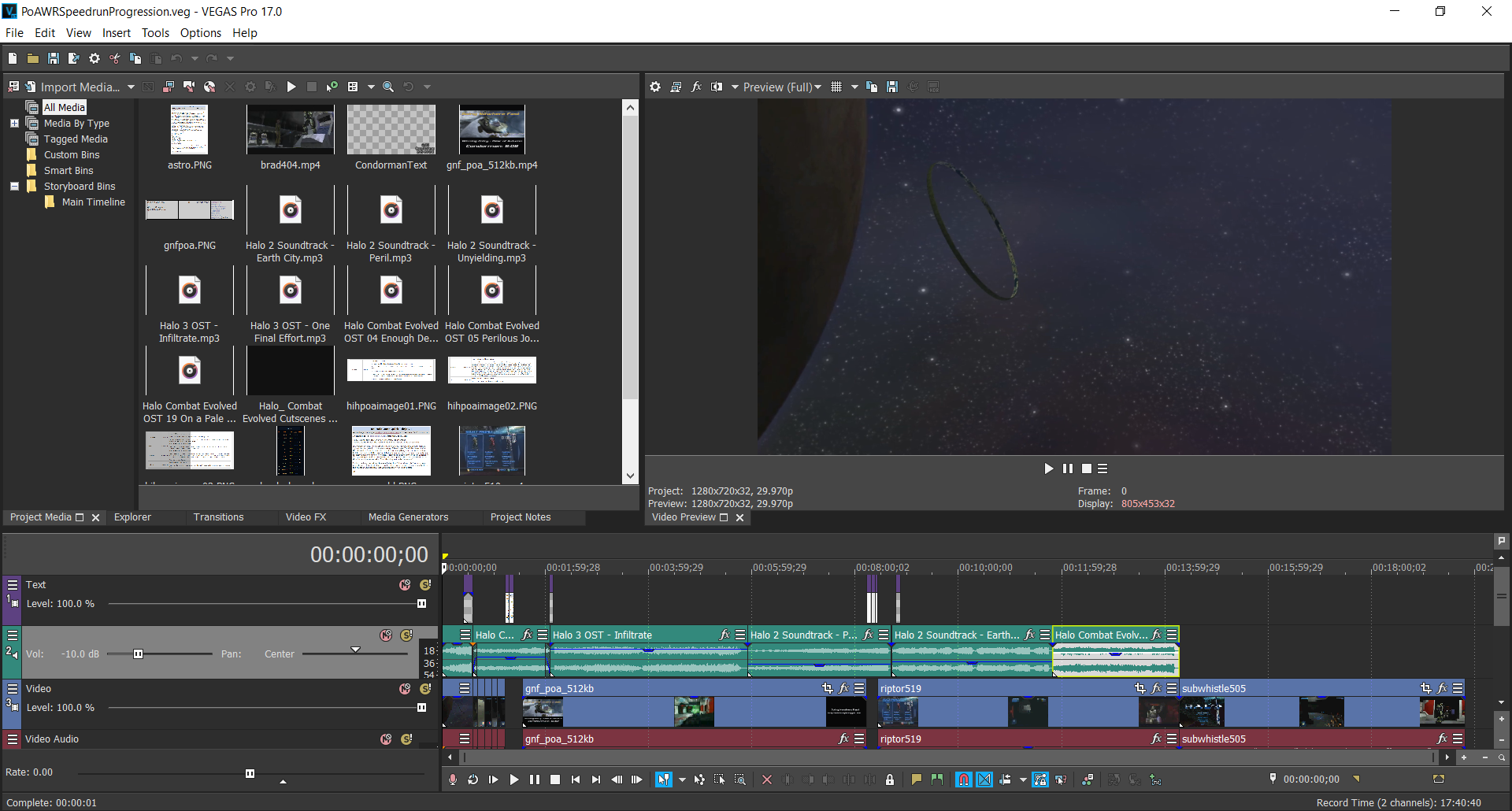This screenshot has height=811, width=1512.
Task: Click the Level slider handle on Text track
Action: tap(421, 604)
